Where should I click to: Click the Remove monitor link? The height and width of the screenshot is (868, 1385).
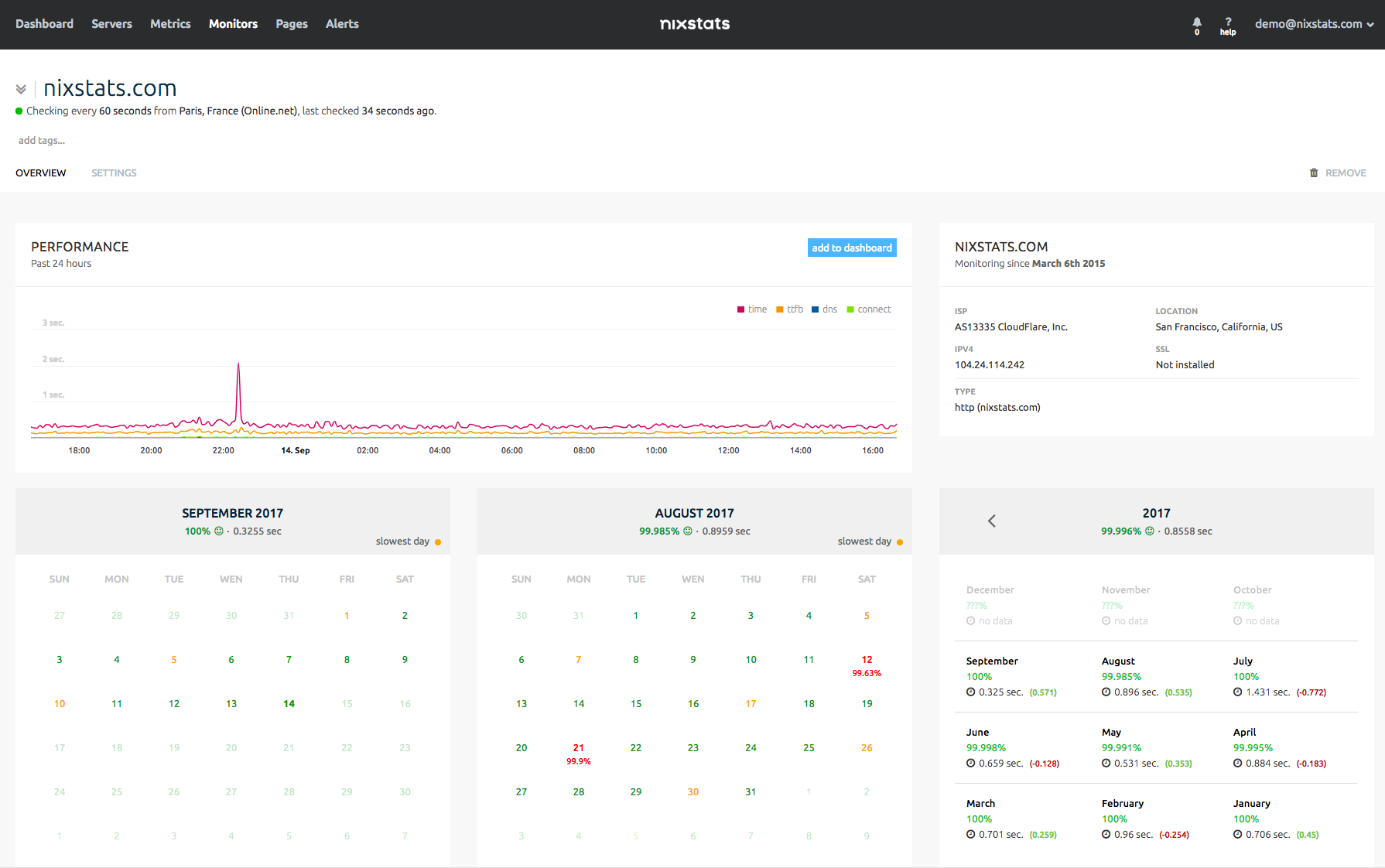coord(1346,173)
